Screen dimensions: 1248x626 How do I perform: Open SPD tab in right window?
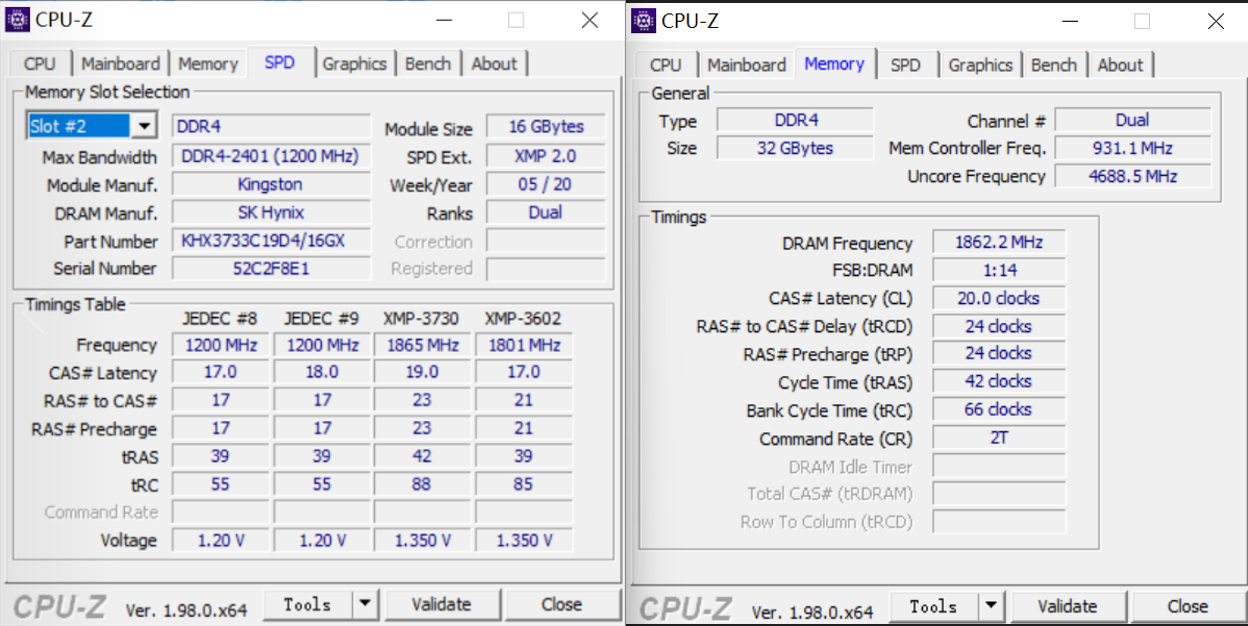(906, 64)
